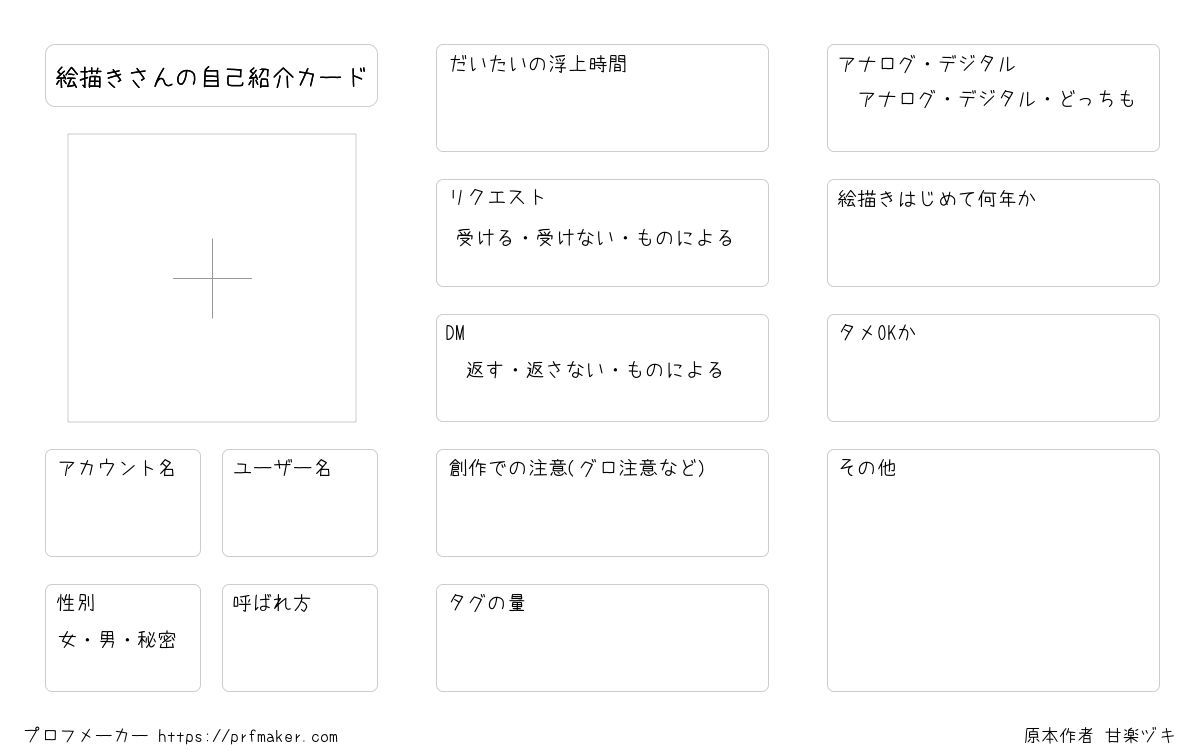Click the 呼ばれ方 field
This screenshot has height=750, width=1200.
pyautogui.click(x=300, y=638)
